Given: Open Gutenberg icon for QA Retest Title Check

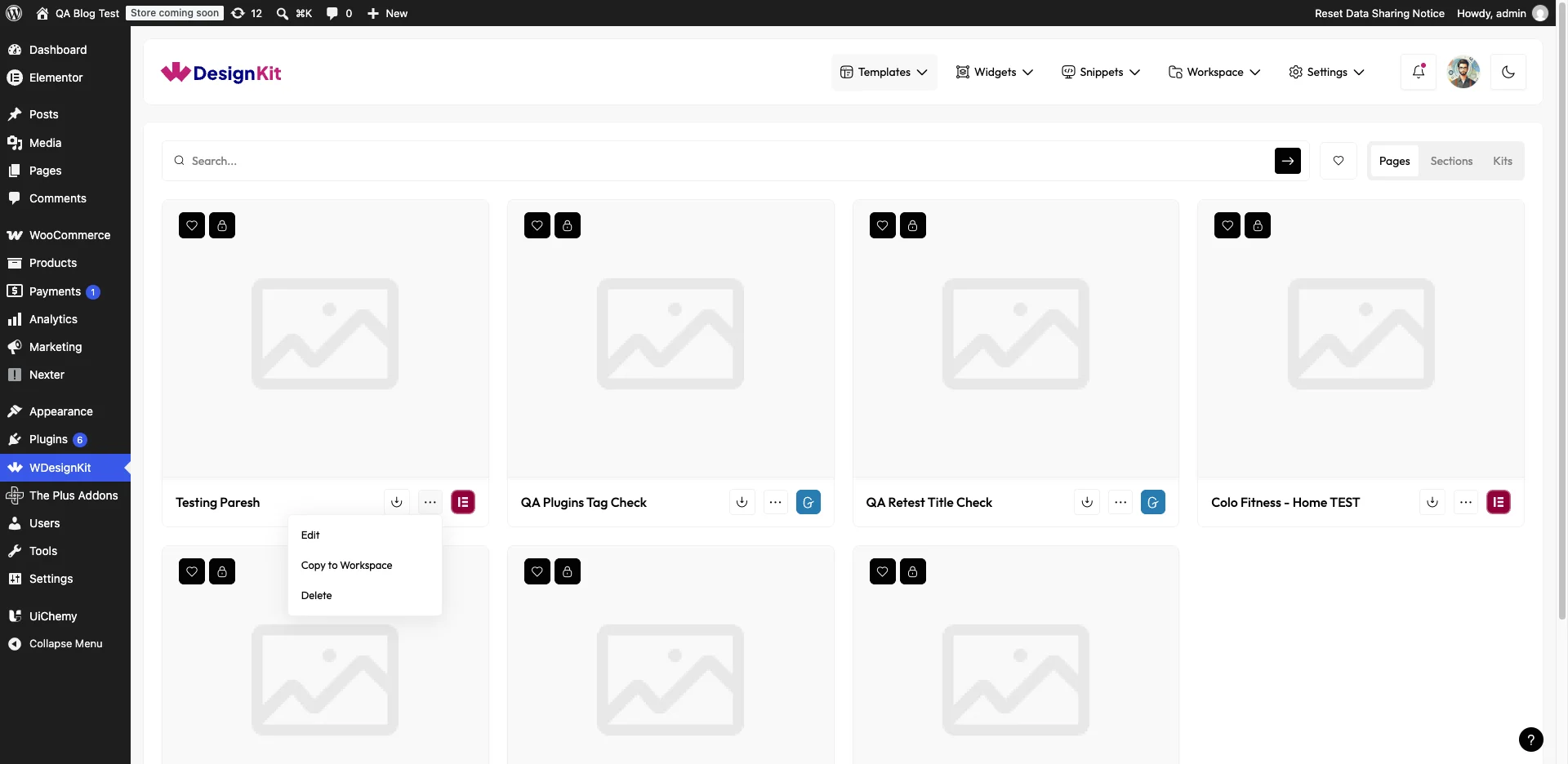Looking at the screenshot, I should pyautogui.click(x=1153, y=502).
